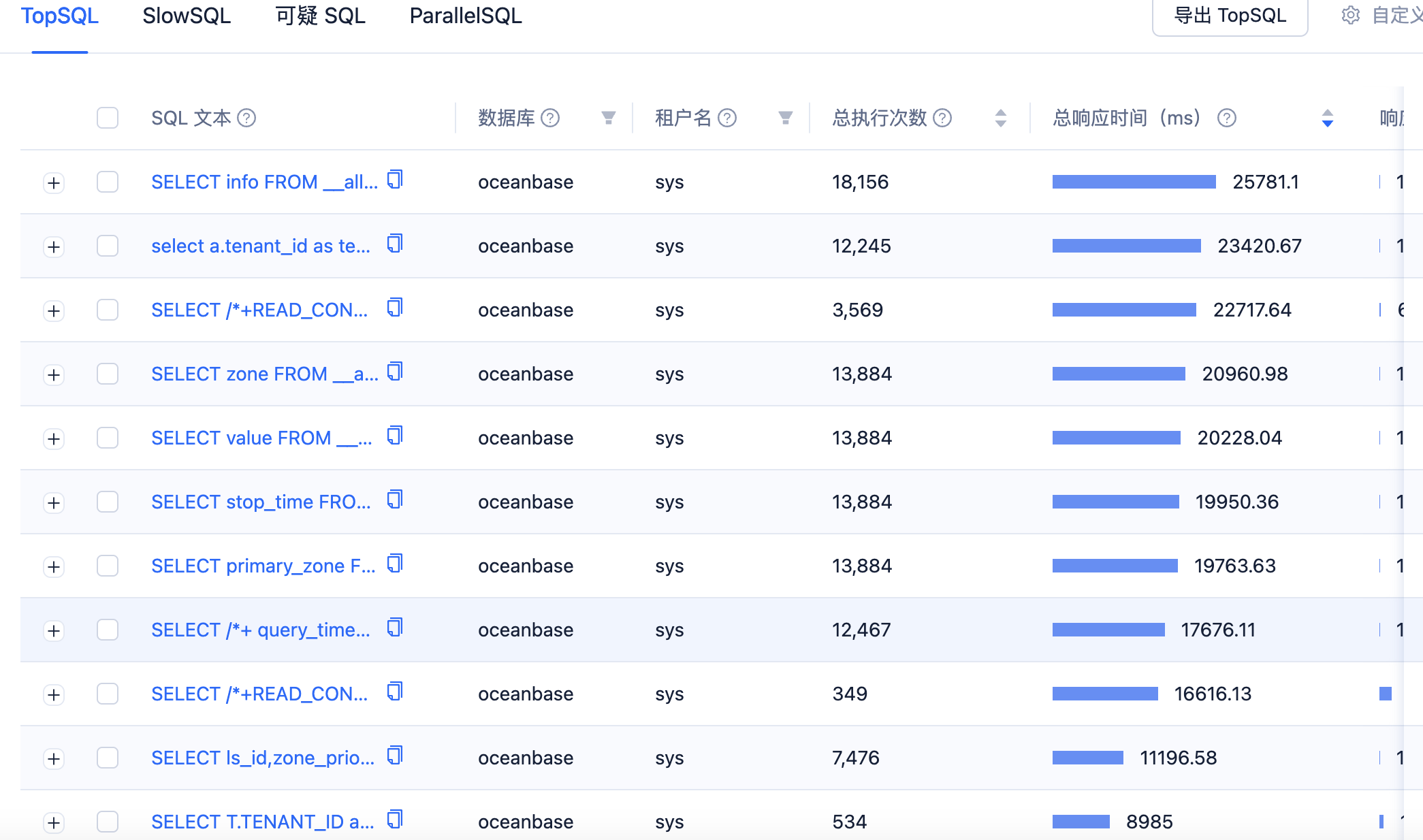
Task: Expand the SELECT T.TENANT_ID row
Action: coord(54,822)
